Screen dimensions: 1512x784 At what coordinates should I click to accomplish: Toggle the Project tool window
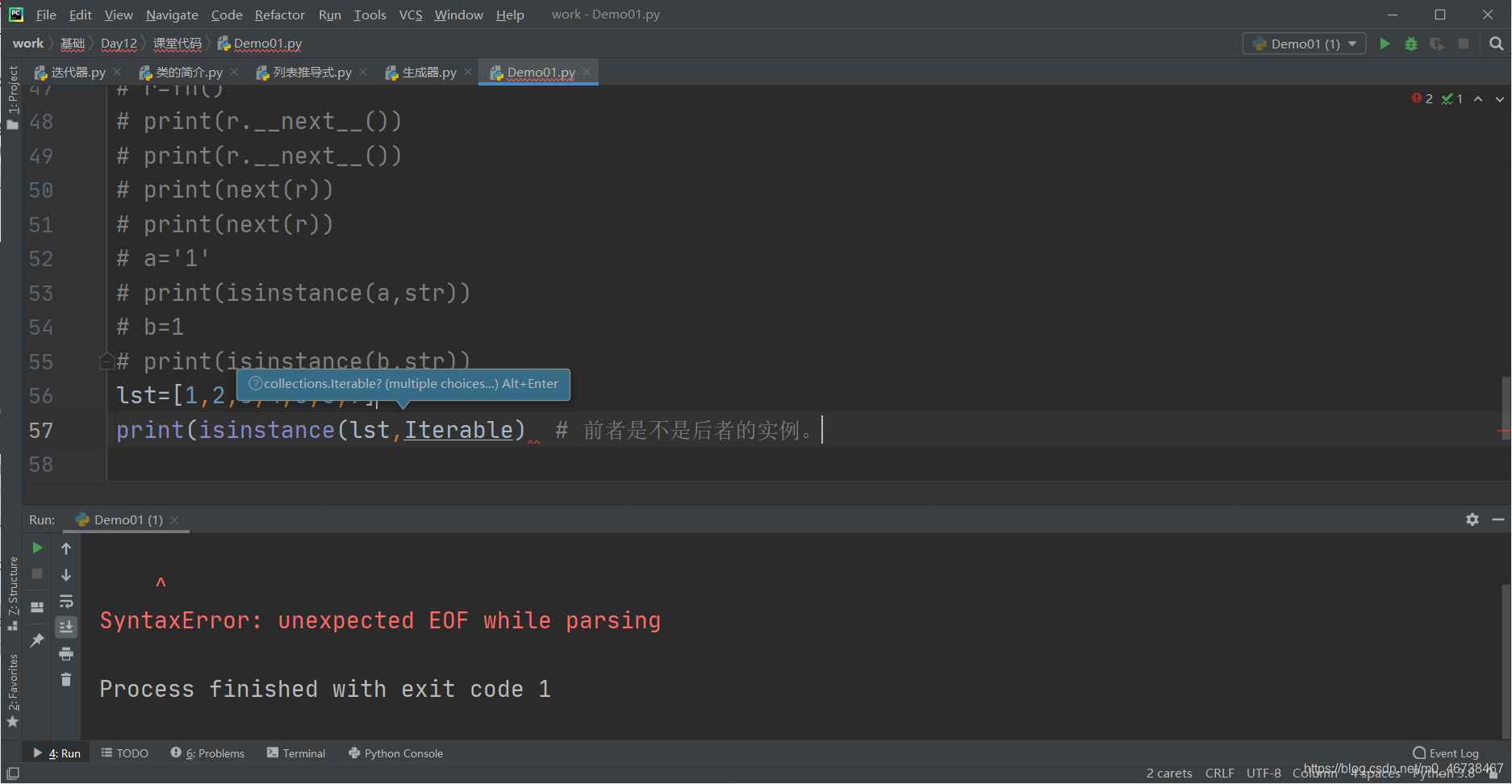[12, 97]
